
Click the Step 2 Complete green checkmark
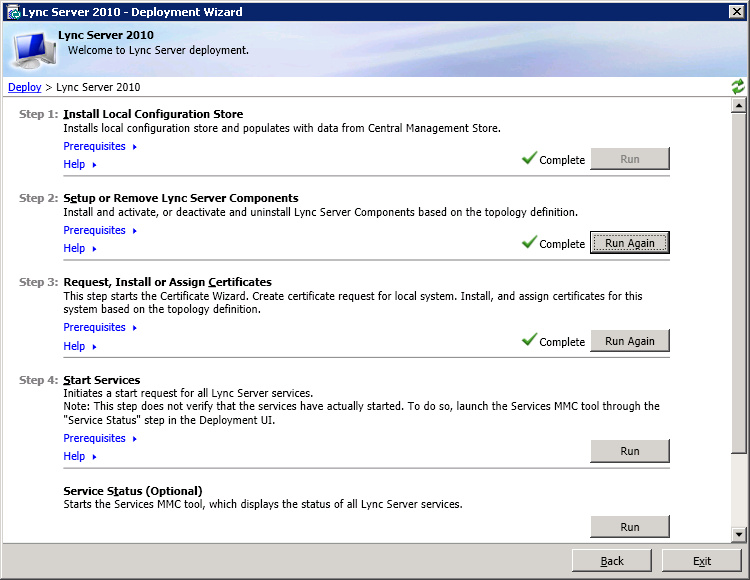tap(529, 241)
